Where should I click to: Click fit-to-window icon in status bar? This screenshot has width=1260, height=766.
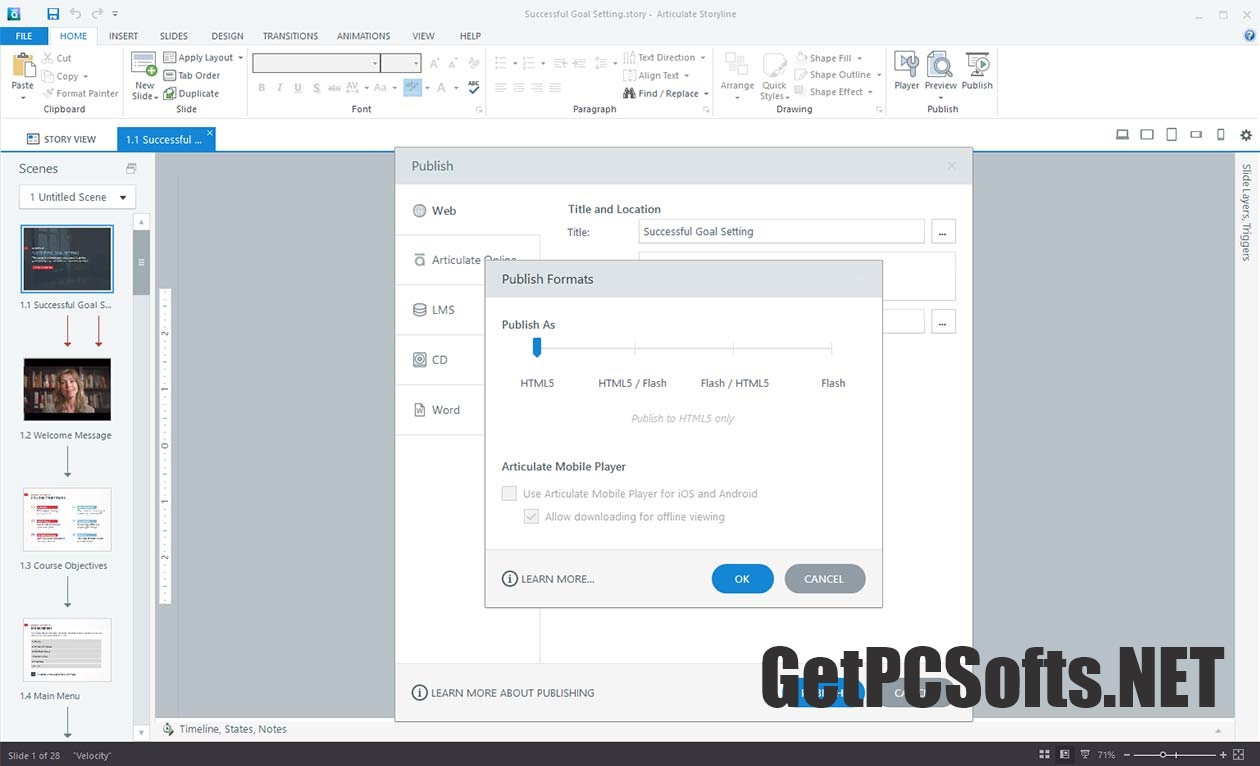pos(1238,754)
